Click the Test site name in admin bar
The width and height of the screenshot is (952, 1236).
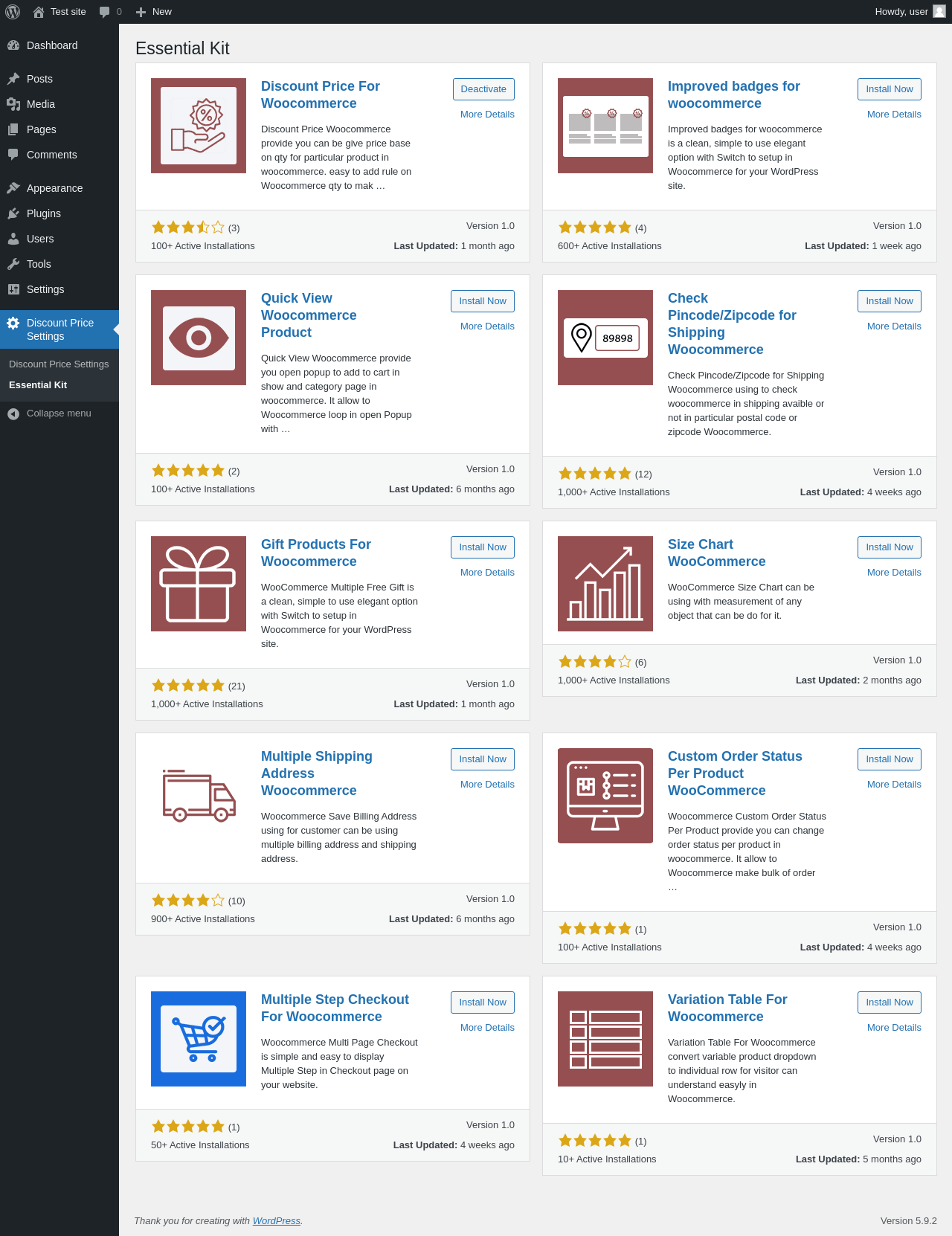click(68, 12)
